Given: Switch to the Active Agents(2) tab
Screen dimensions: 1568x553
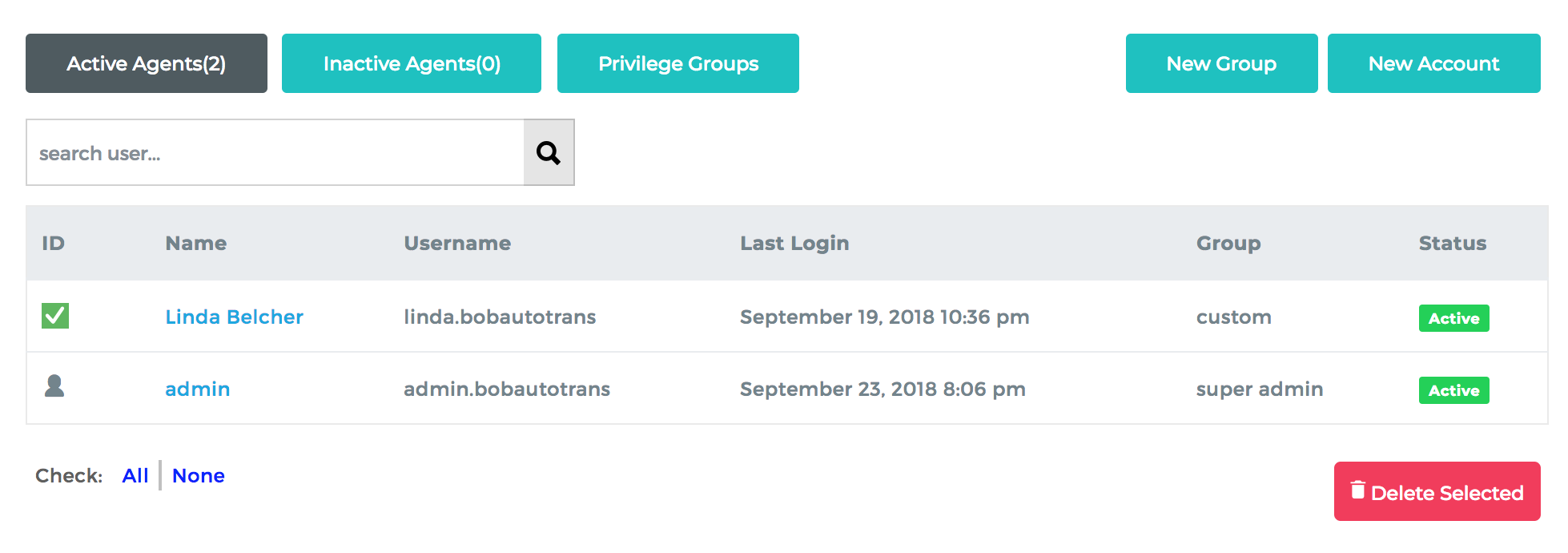Looking at the screenshot, I should (x=147, y=63).
